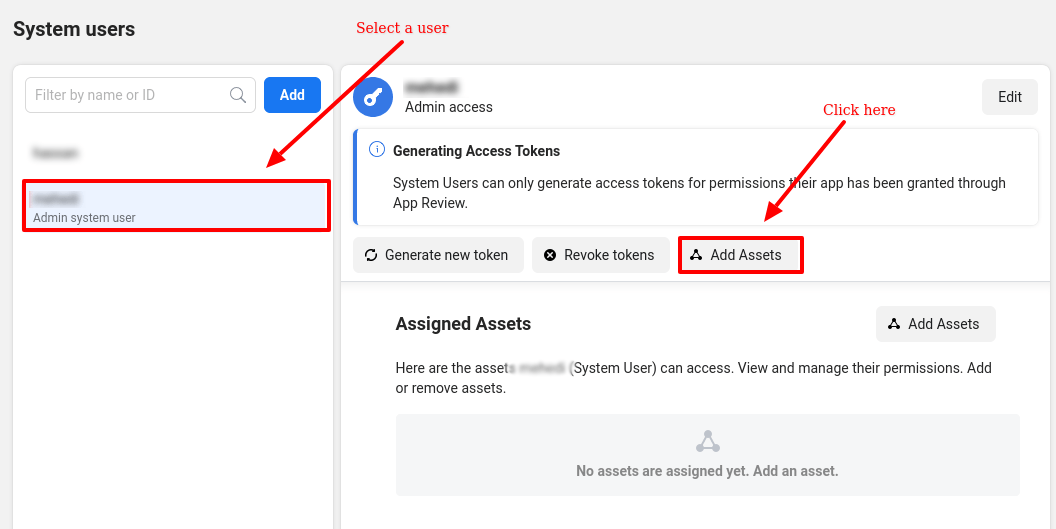Click Revoke tokens label
1056x529 pixels.
[x=609, y=255]
